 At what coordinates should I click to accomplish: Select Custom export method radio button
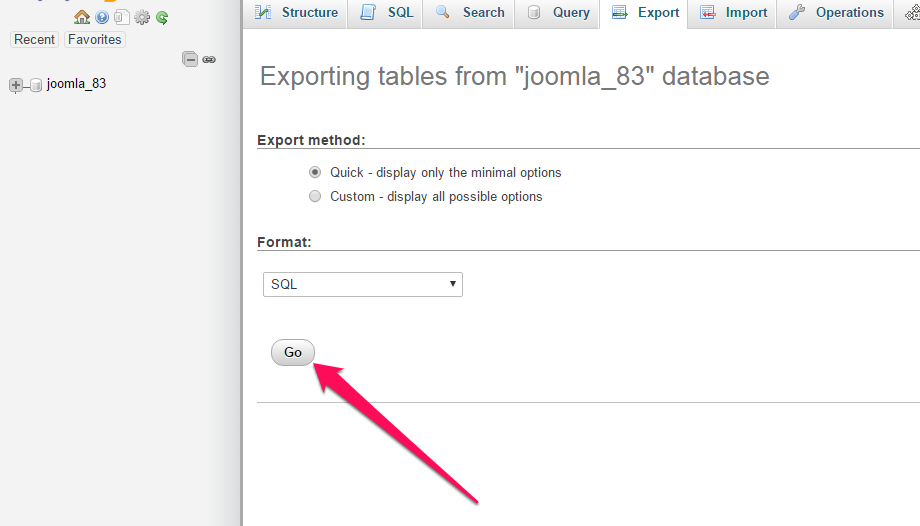[x=315, y=196]
